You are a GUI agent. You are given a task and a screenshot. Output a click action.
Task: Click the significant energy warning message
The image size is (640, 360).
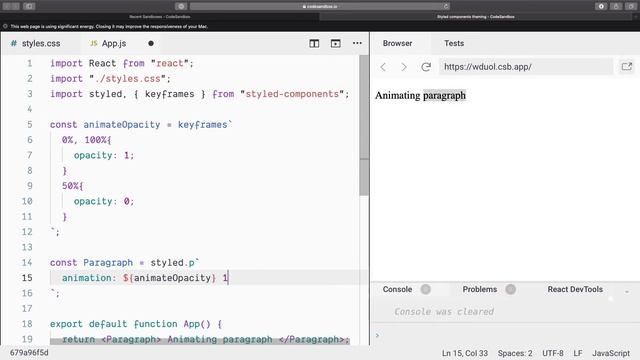pos(109,27)
